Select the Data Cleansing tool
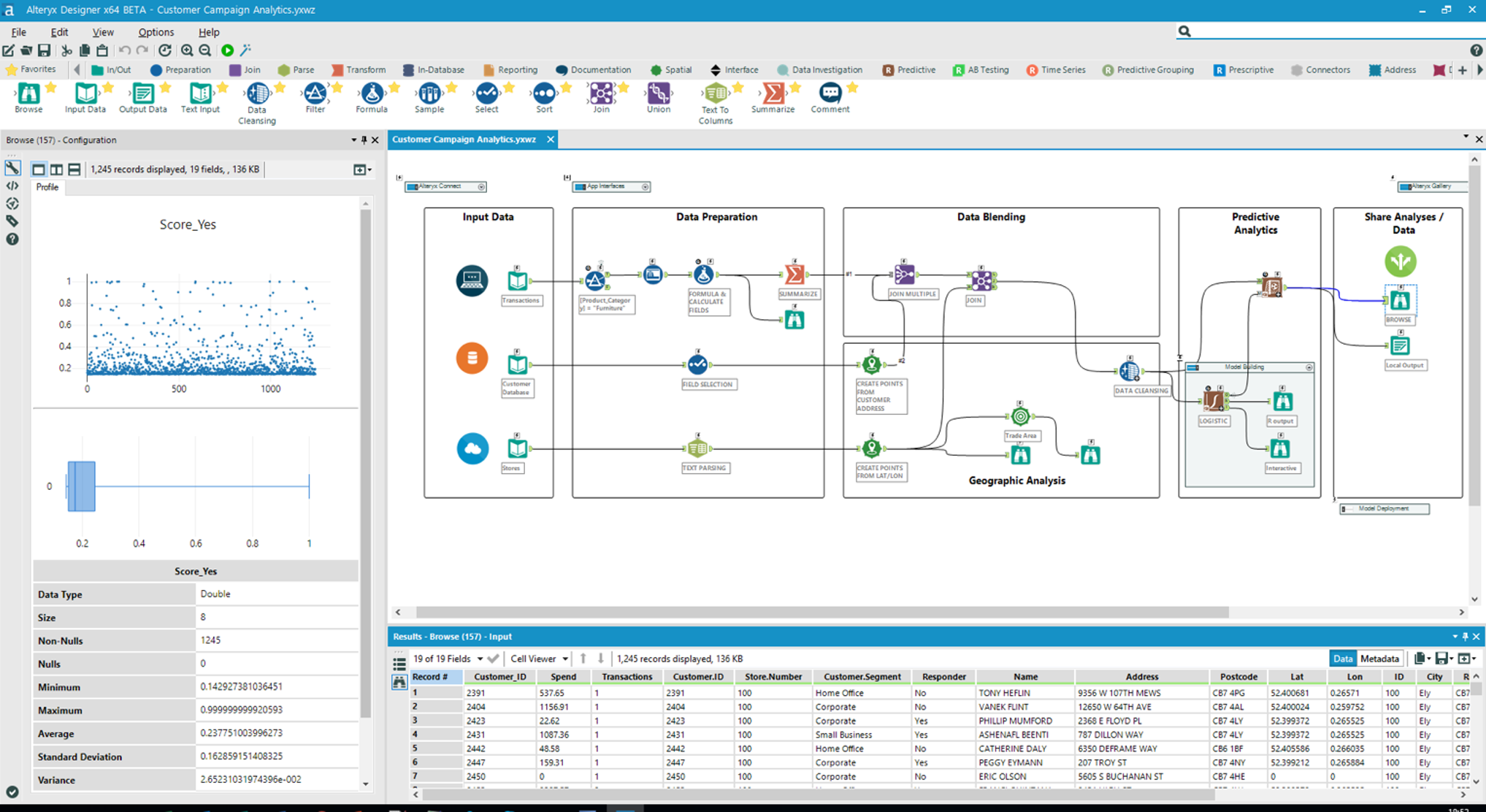This screenshot has height=812, width=1486. click(x=256, y=97)
